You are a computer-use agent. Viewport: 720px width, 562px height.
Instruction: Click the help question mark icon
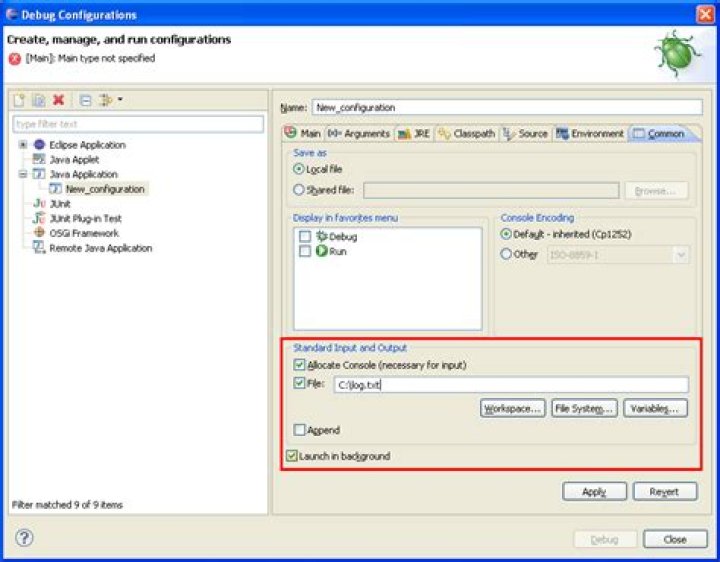click(x=24, y=537)
